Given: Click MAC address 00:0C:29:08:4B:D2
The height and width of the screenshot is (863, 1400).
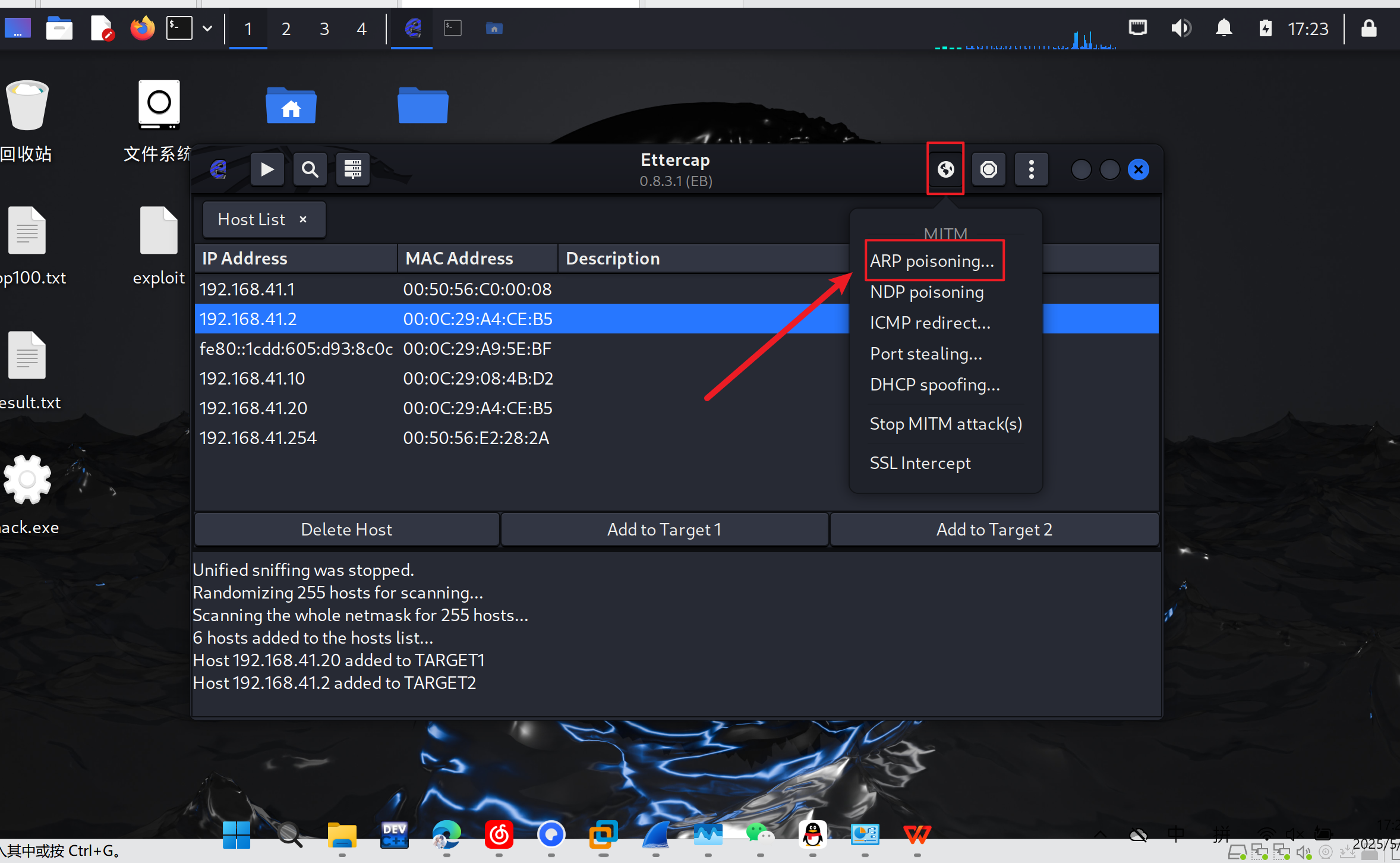Looking at the screenshot, I should coord(478,379).
